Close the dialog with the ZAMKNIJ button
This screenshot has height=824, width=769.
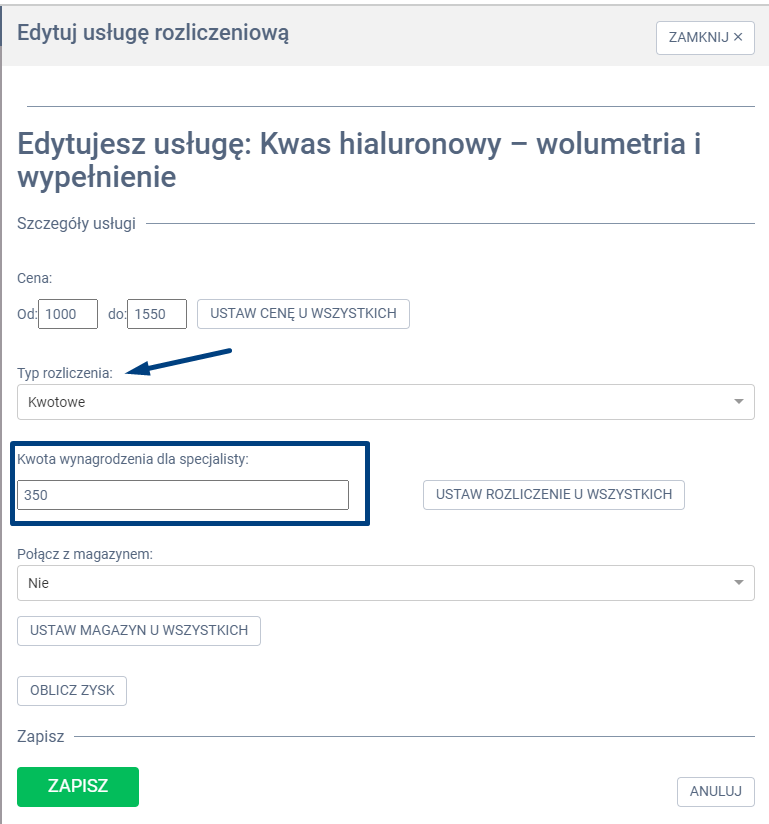tap(705, 37)
